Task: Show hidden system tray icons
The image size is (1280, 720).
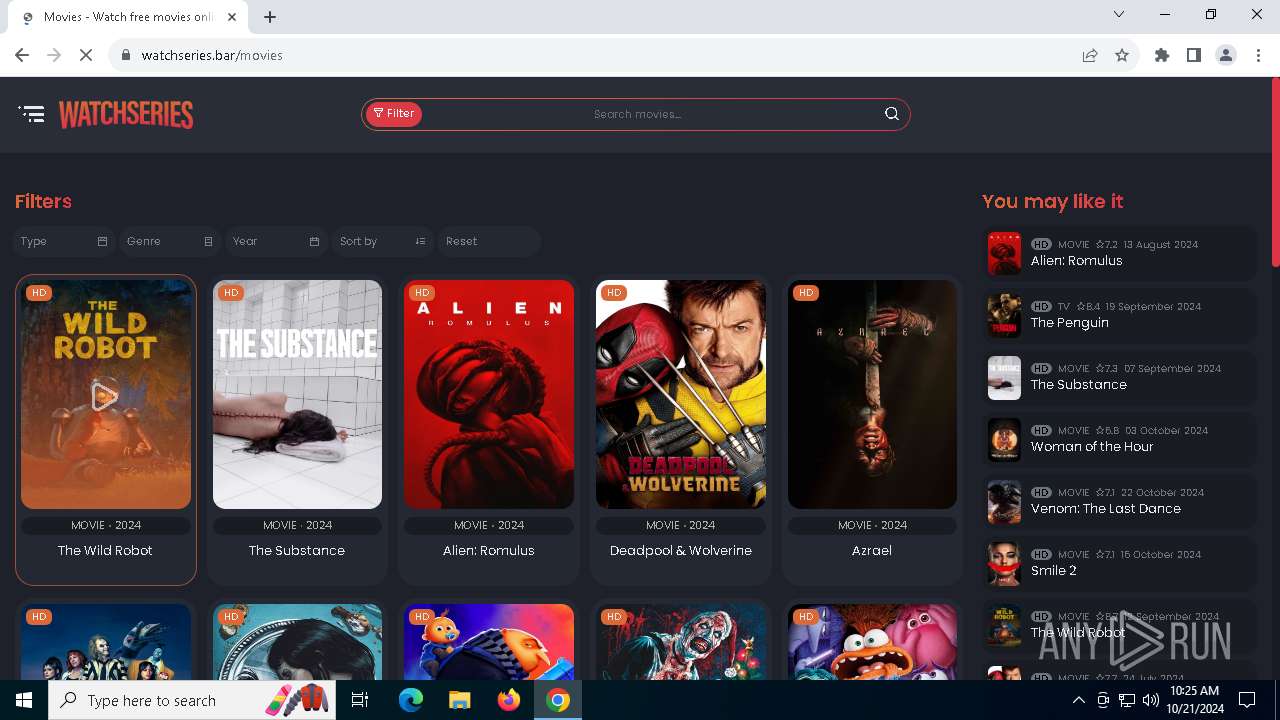Action: (x=1078, y=700)
